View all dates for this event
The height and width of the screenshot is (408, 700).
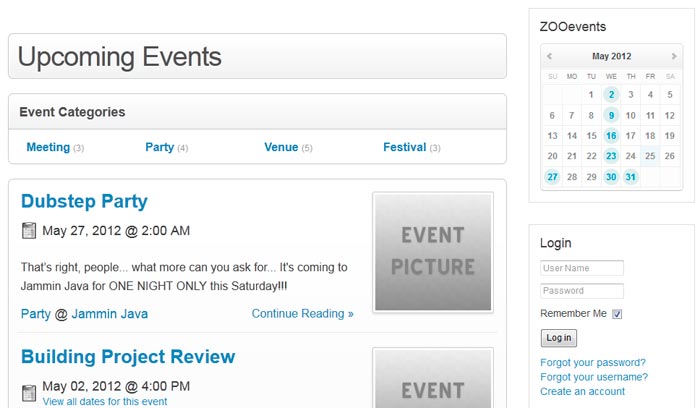coord(105,401)
